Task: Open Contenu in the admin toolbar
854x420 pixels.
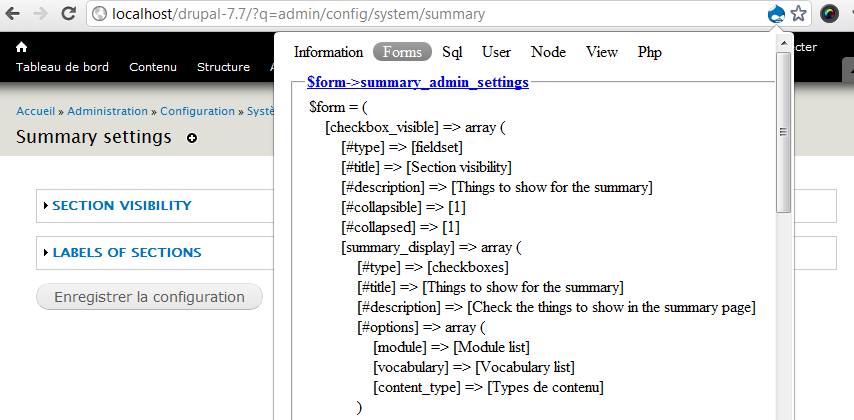Action: (x=153, y=67)
